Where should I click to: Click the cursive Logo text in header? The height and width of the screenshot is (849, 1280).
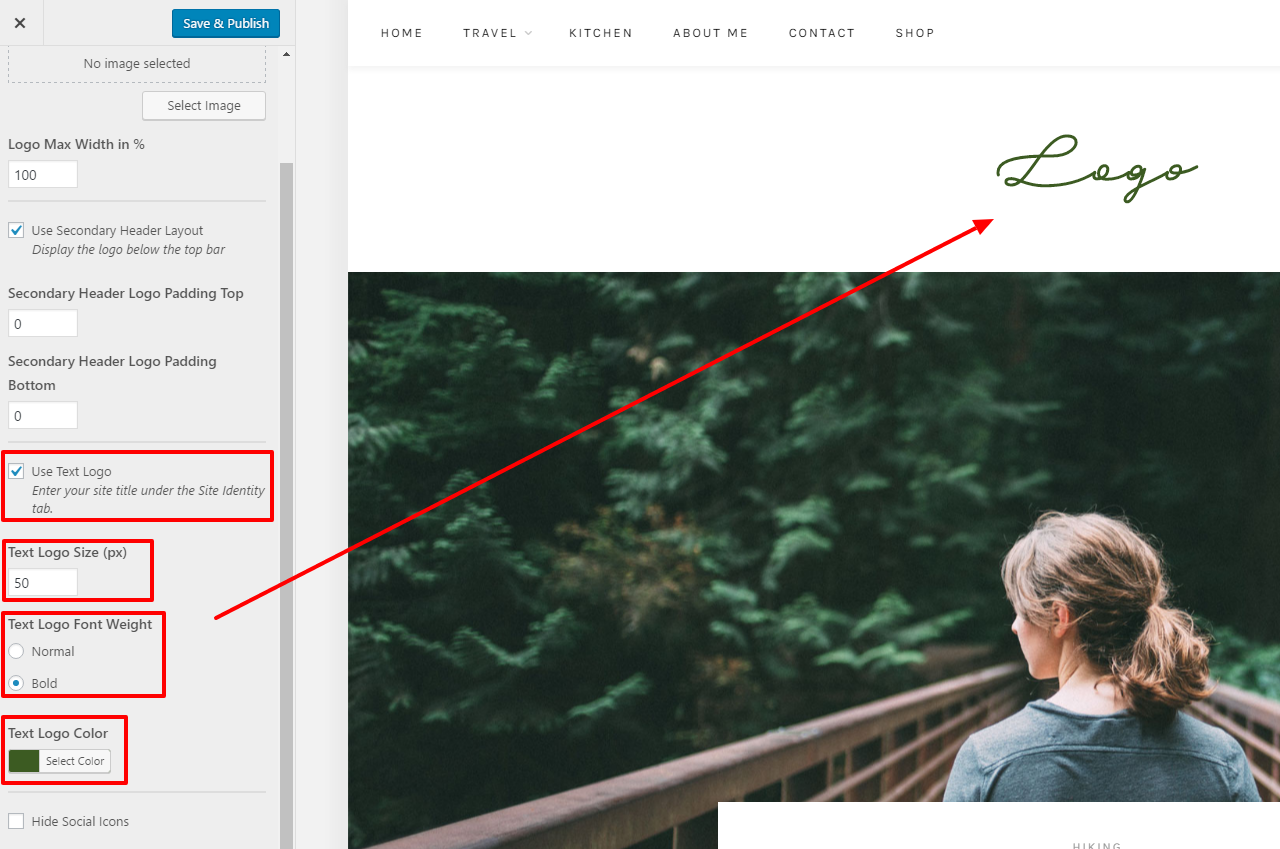[x=1097, y=168]
